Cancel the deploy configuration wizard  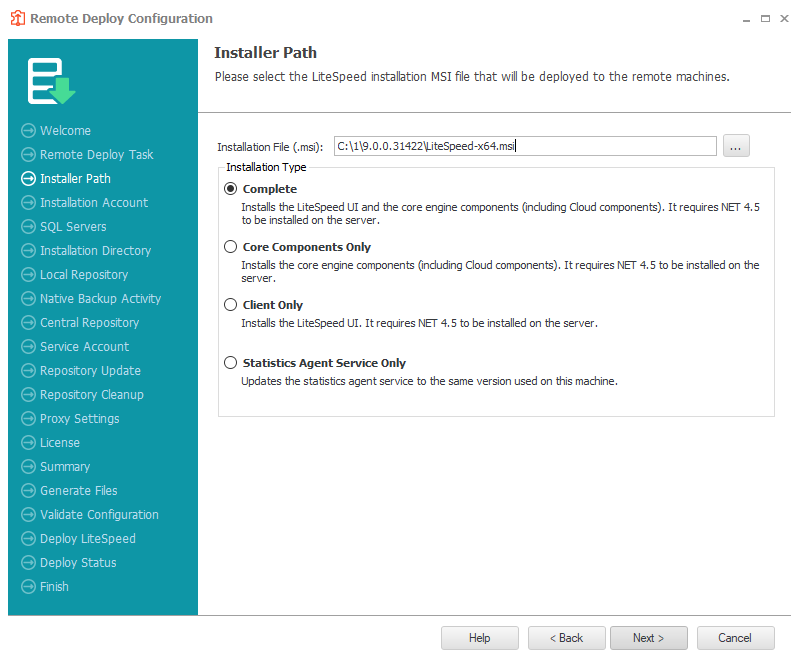click(735, 638)
